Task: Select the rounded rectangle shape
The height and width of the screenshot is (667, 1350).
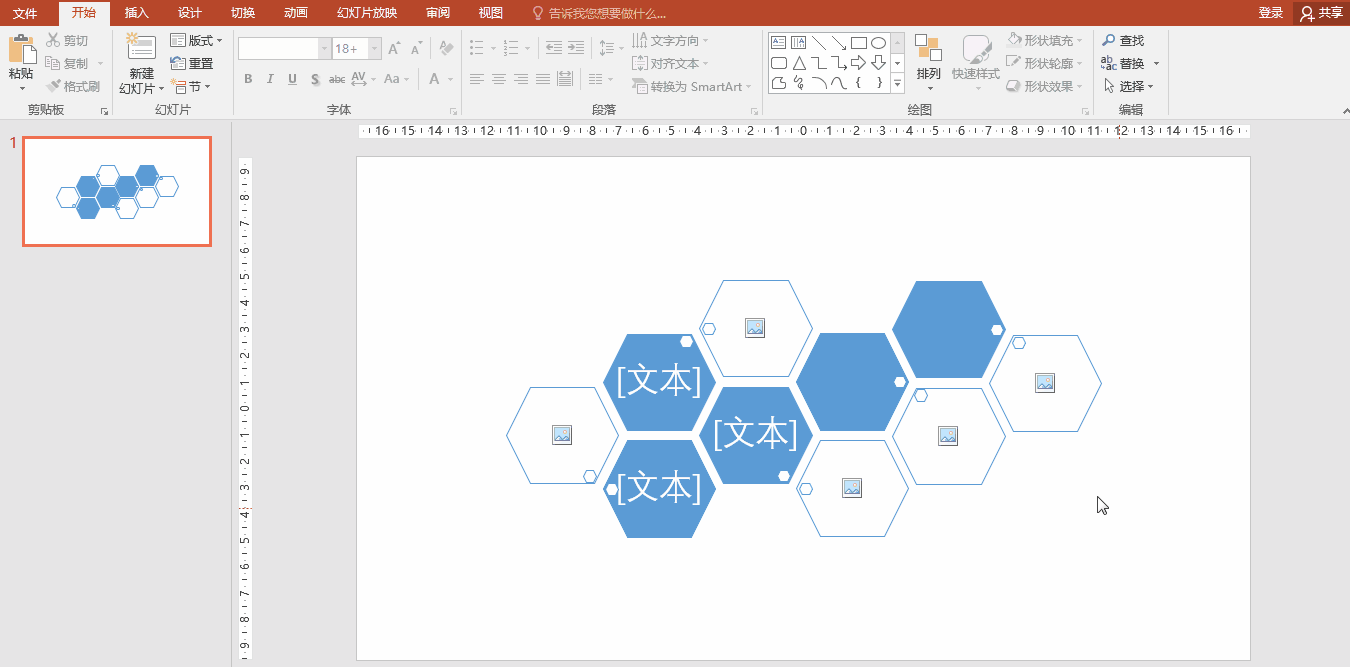Action: point(778,63)
